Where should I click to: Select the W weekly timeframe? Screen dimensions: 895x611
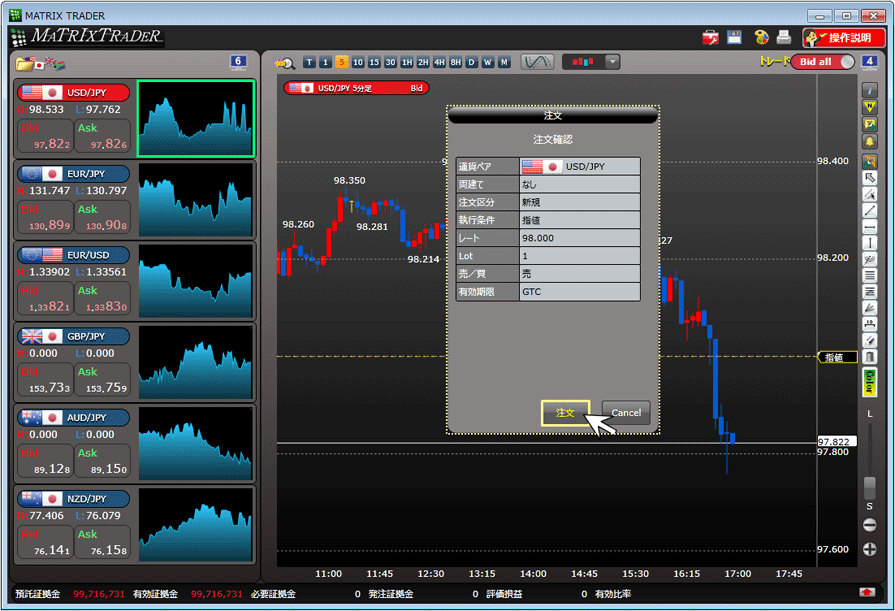tap(488, 62)
